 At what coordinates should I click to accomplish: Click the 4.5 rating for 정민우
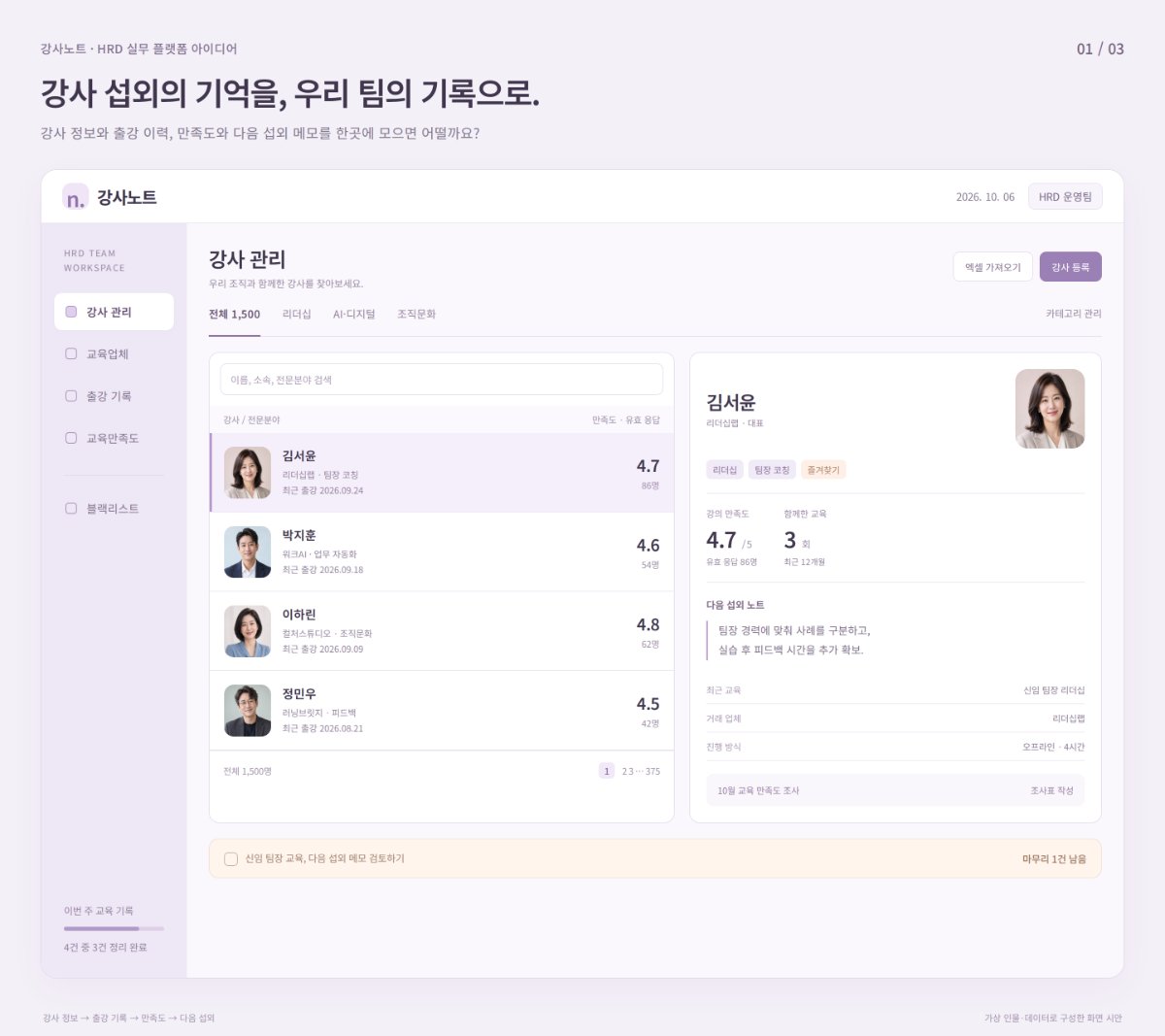coord(648,704)
